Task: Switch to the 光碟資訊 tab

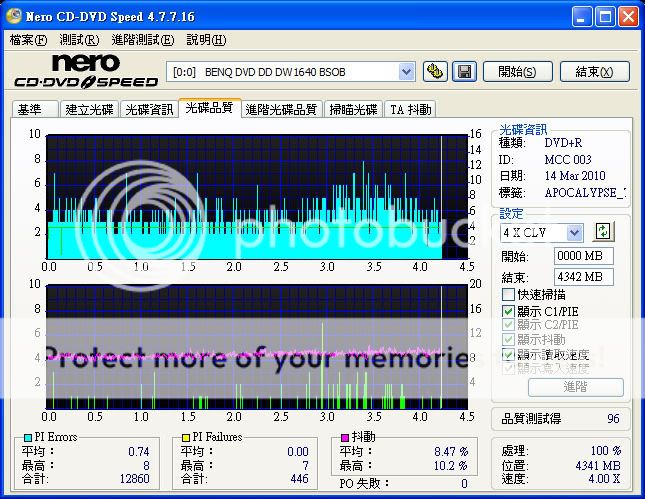Action: (149, 109)
